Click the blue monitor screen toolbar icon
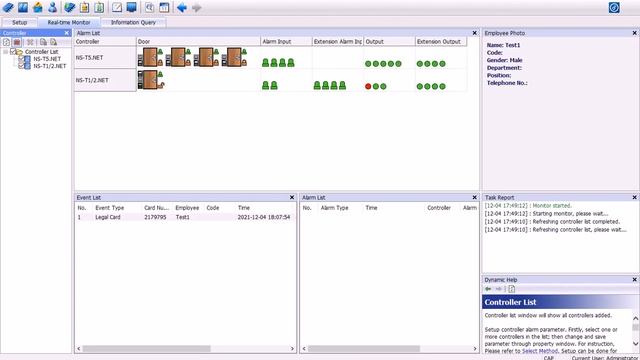 click(131, 7)
